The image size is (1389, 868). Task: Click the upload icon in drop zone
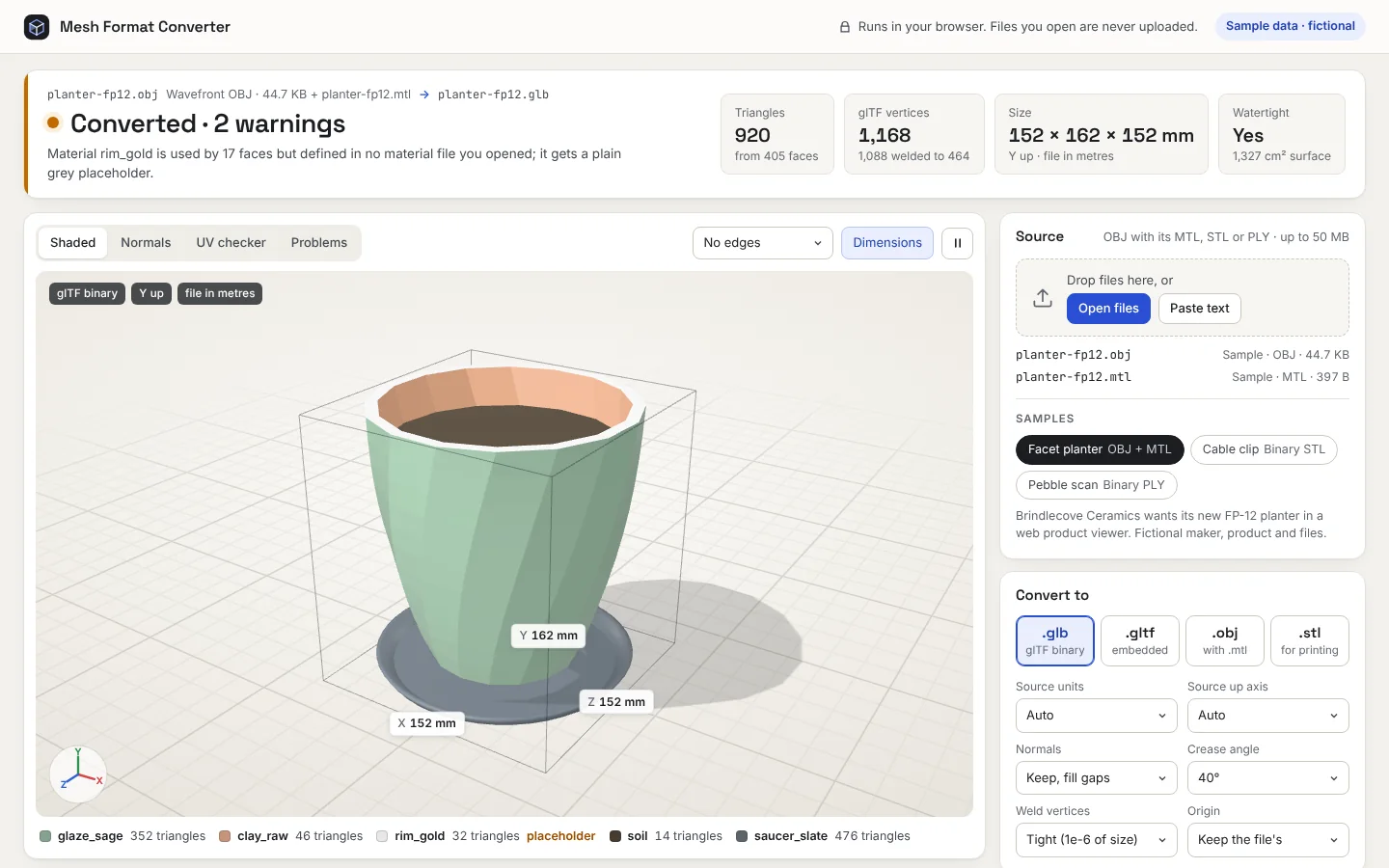(1043, 298)
